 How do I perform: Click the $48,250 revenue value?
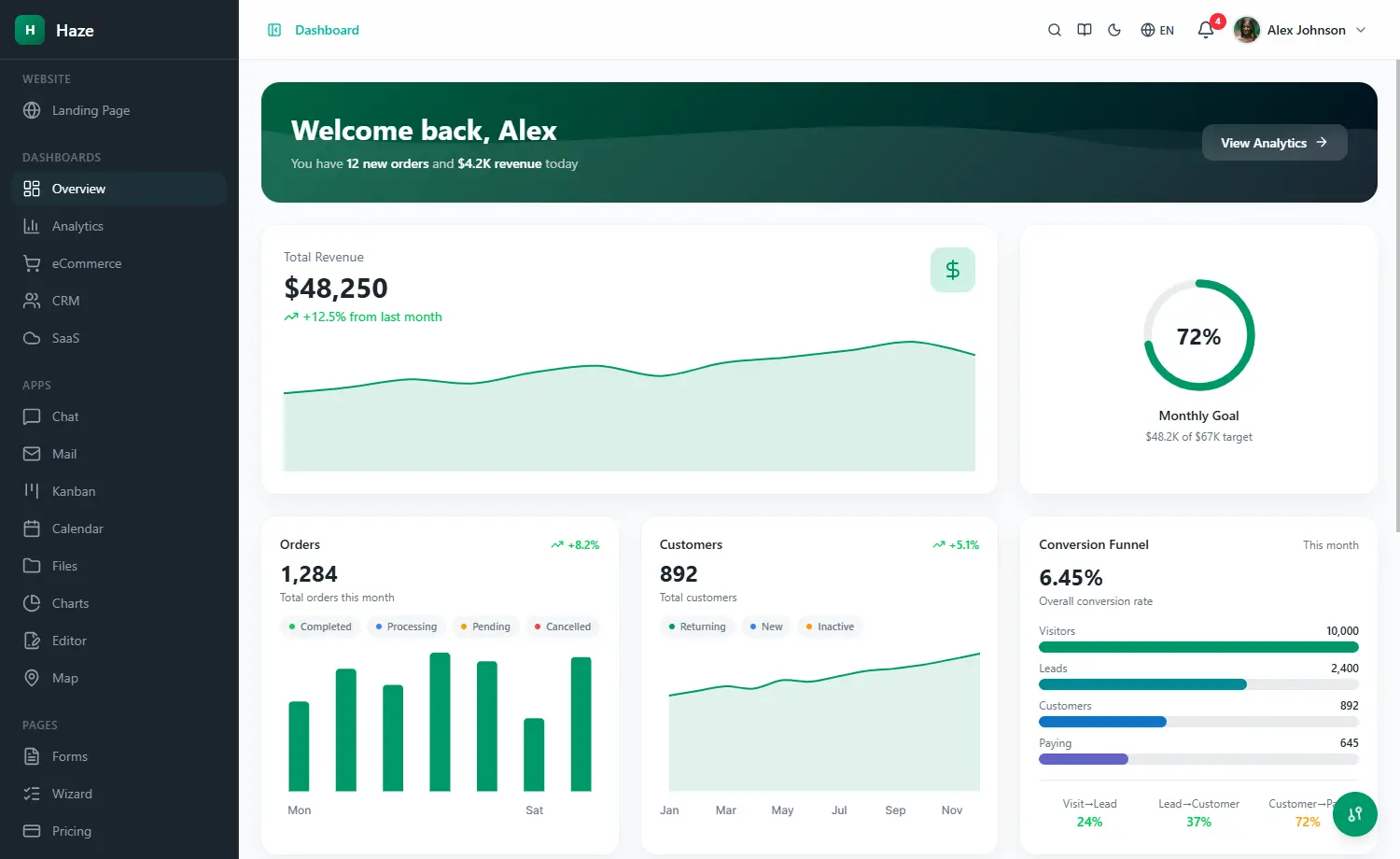click(x=336, y=289)
